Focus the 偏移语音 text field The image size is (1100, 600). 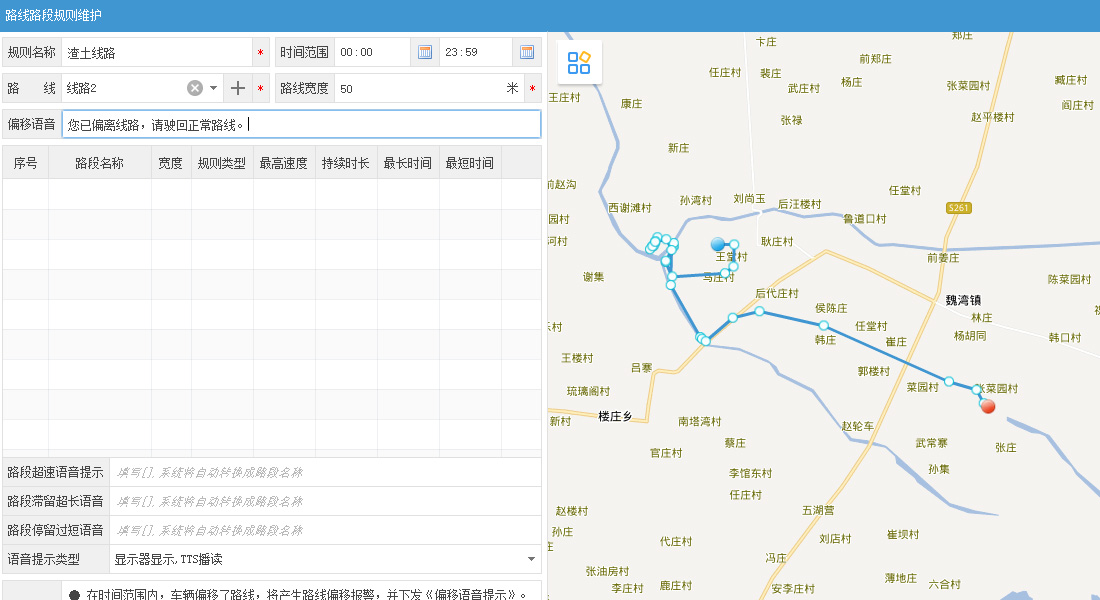pyautogui.click(x=301, y=124)
